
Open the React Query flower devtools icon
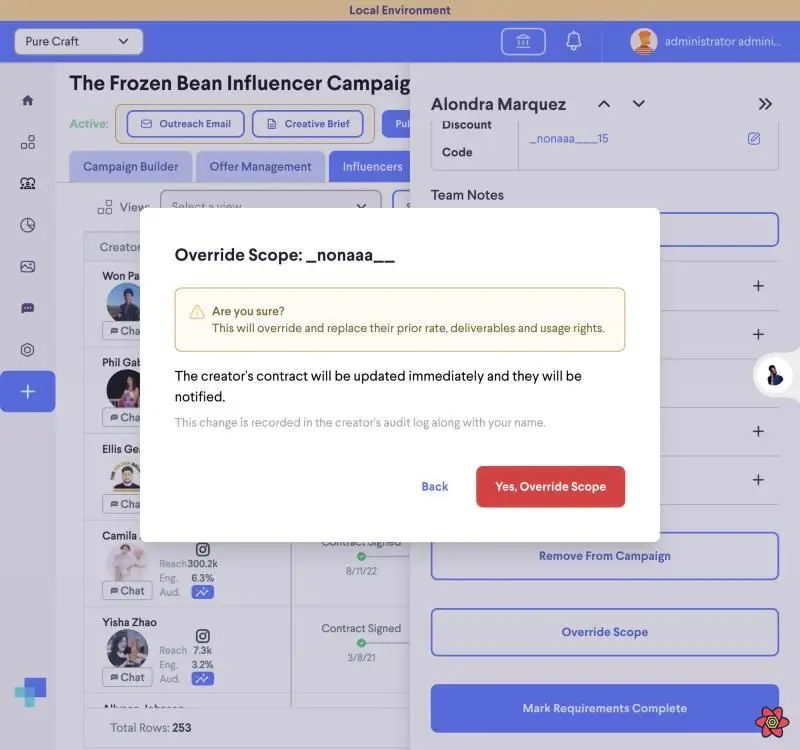pyautogui.click(x=772, y=721)
